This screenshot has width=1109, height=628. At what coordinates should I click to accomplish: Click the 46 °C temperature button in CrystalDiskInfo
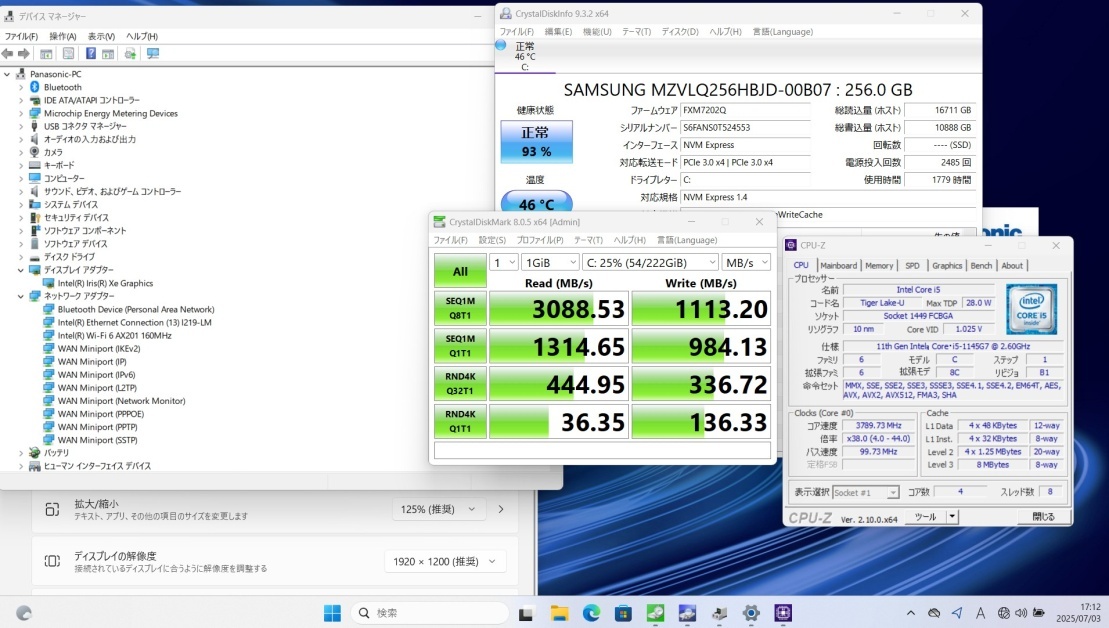click(536, 202)
